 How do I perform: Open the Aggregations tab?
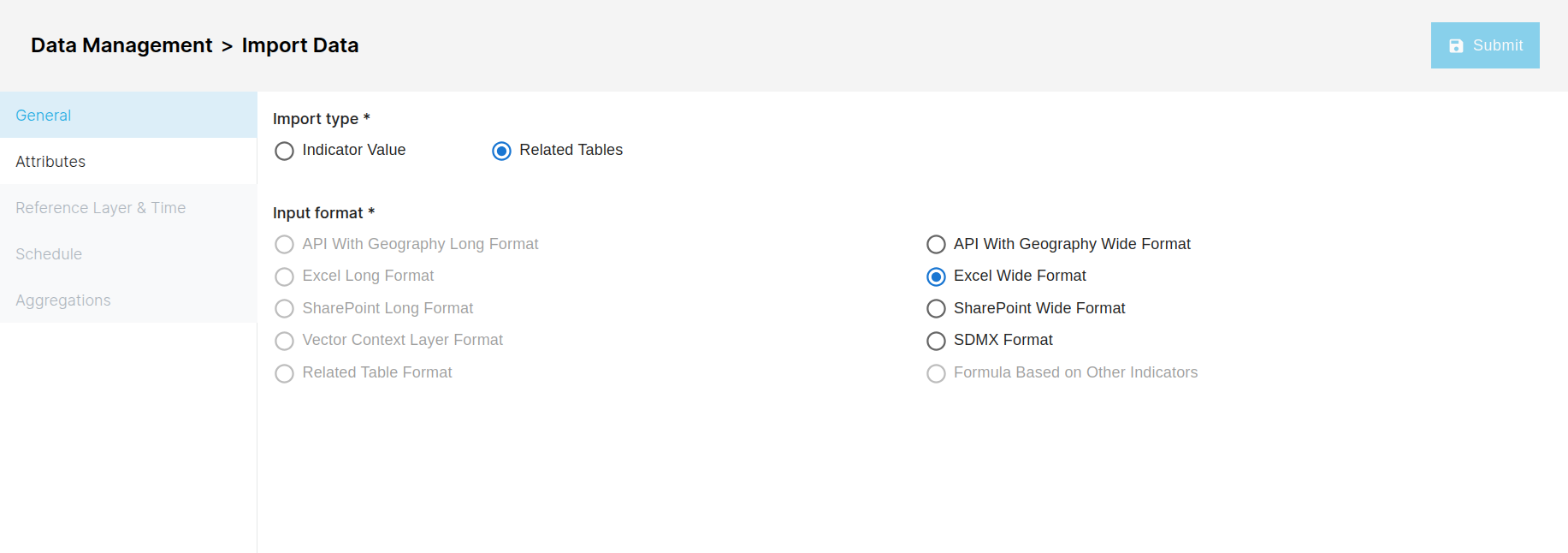[x=128, y=300]
